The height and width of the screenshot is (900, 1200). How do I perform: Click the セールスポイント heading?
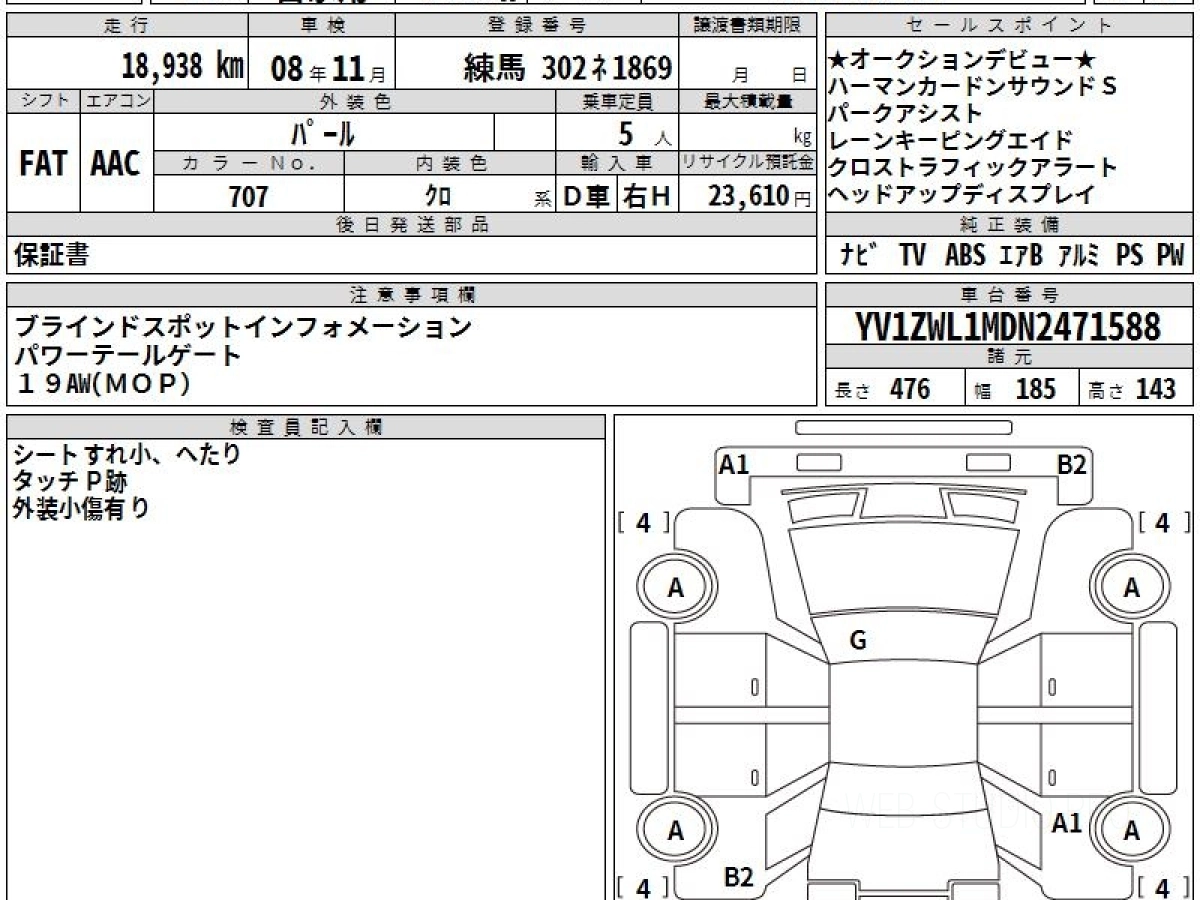pyautogui.click(x=1009, y=26)
